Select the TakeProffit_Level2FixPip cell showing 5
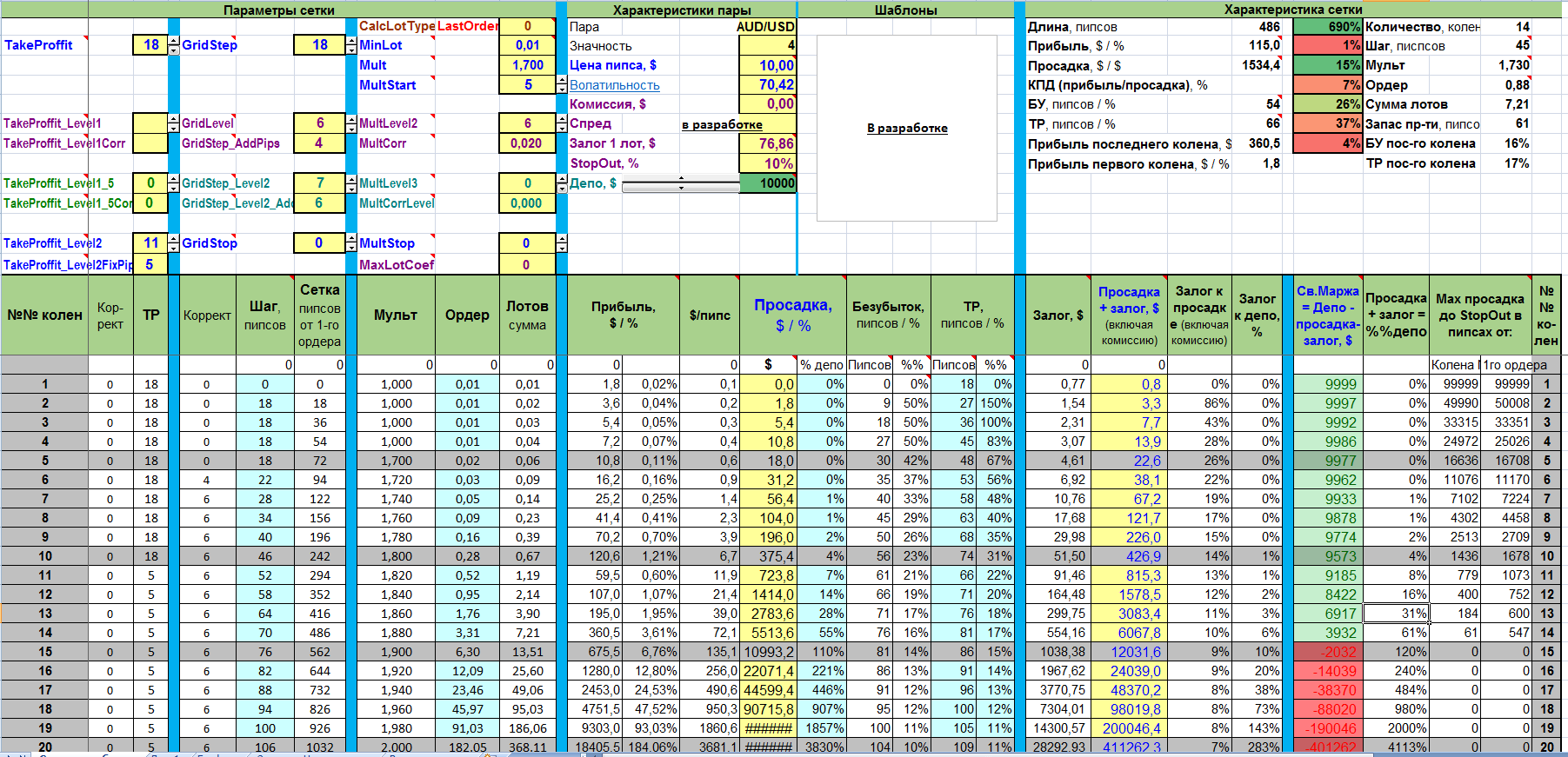The image size is (1568, 757). [x=150, y=265]
